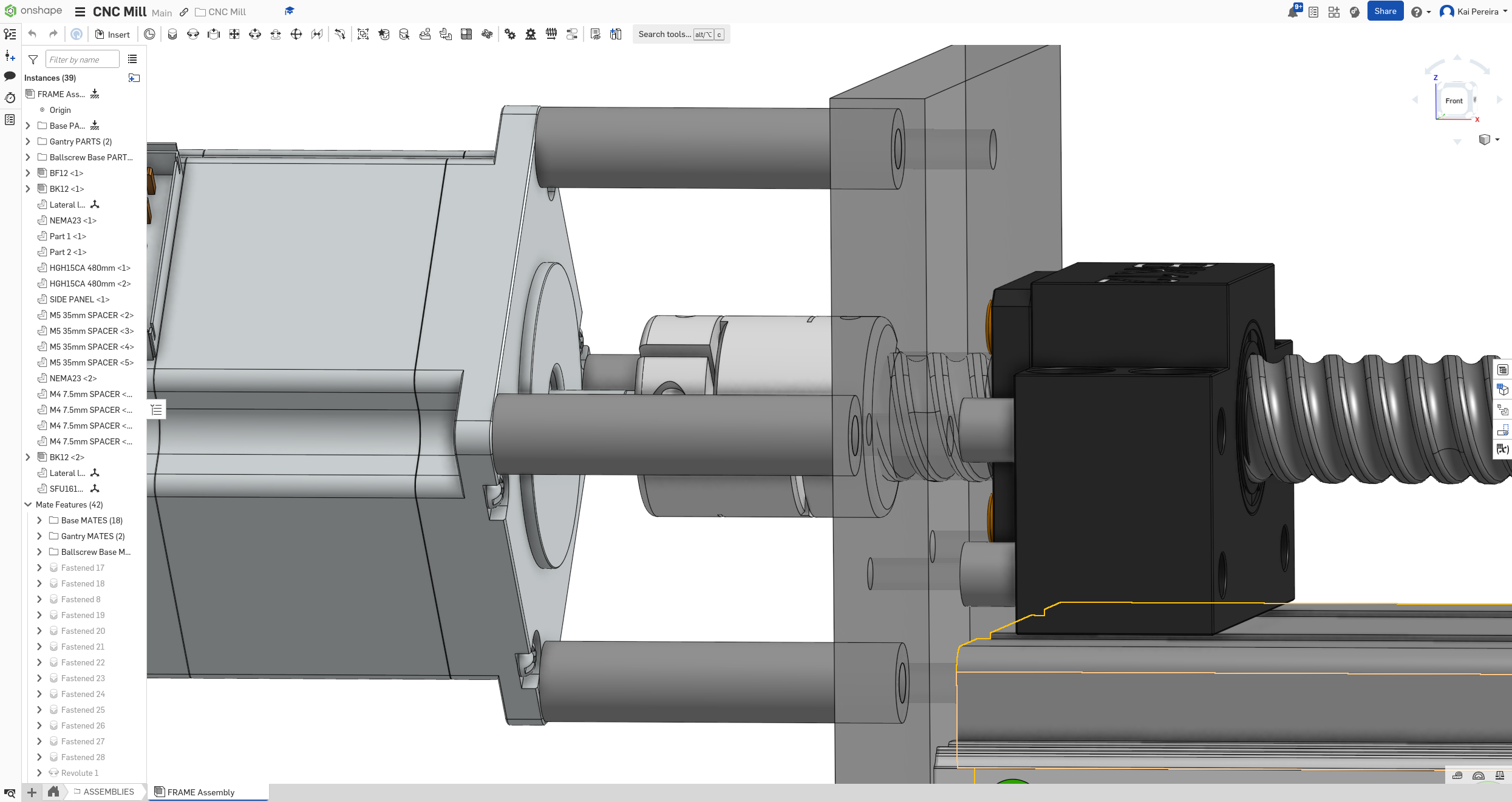Select the screw relation tool
Viewport: 1512px width, 802px height.
(551, 34)
